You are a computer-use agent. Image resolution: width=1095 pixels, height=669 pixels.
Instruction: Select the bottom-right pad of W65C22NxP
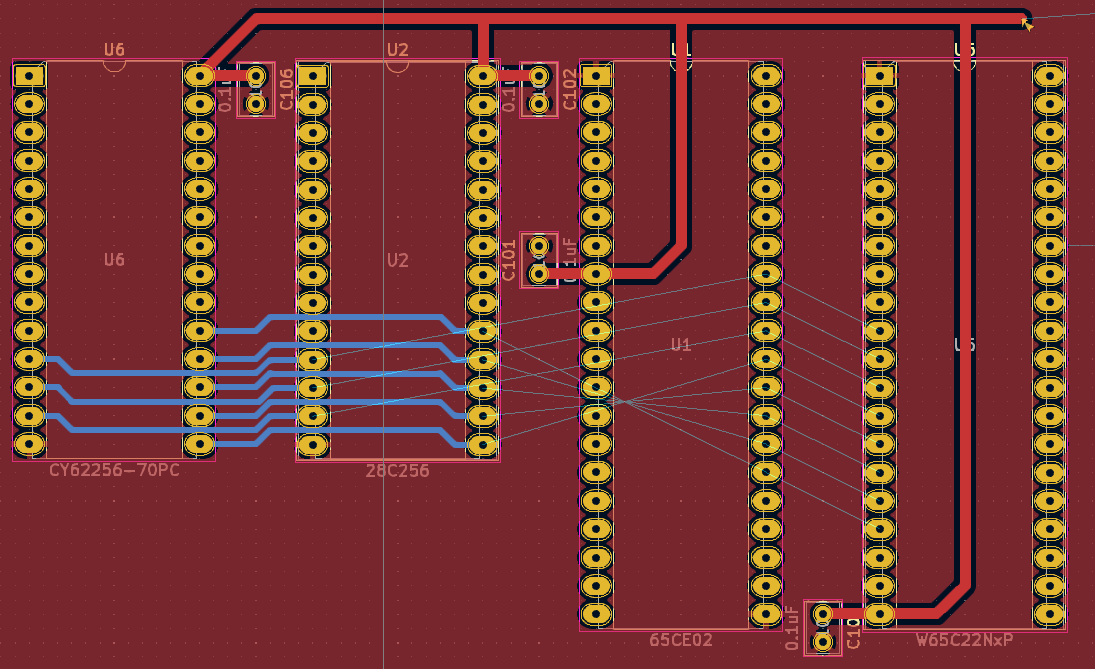click(1050, 615)
